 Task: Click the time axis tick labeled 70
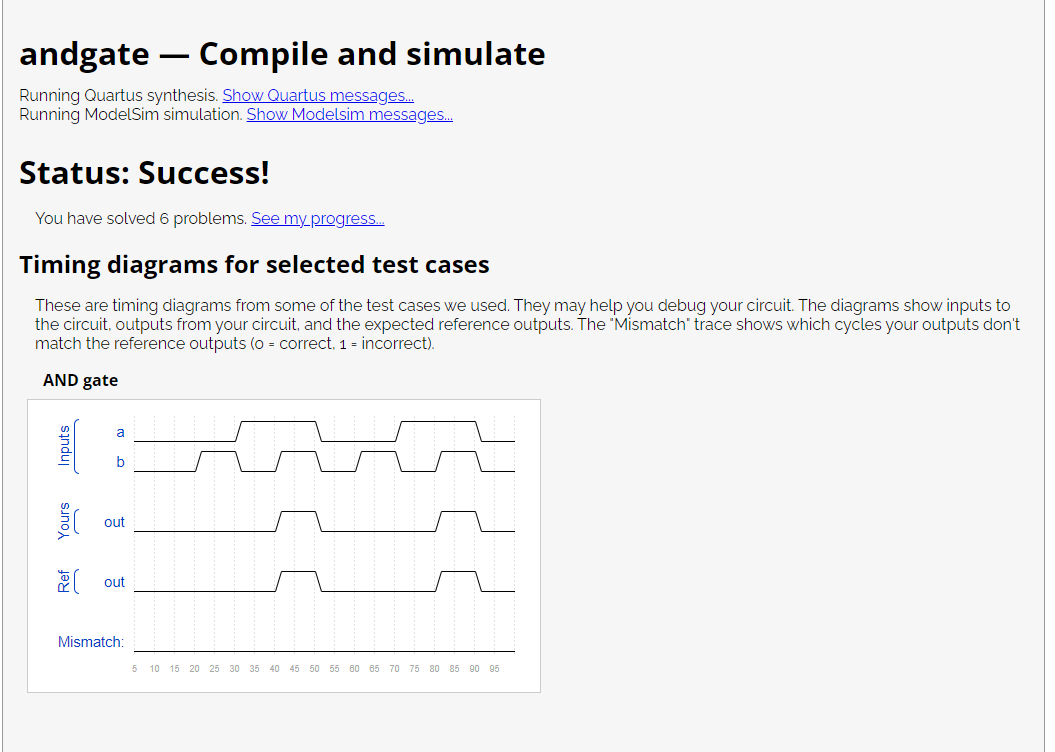tap(394, 669)
